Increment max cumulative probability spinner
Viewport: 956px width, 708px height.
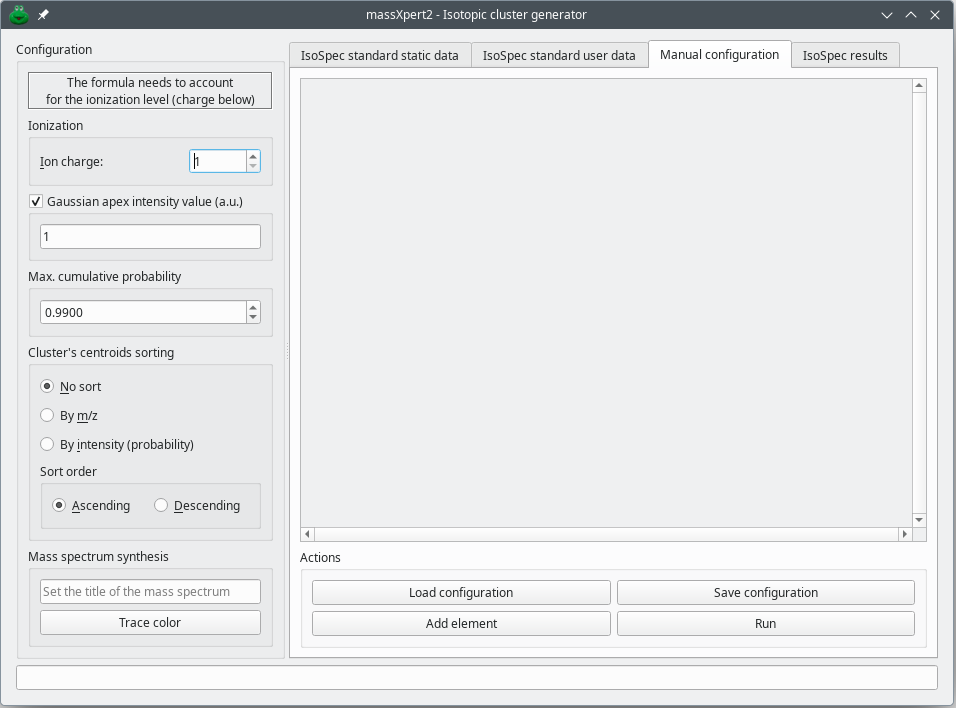coord(253,307)
